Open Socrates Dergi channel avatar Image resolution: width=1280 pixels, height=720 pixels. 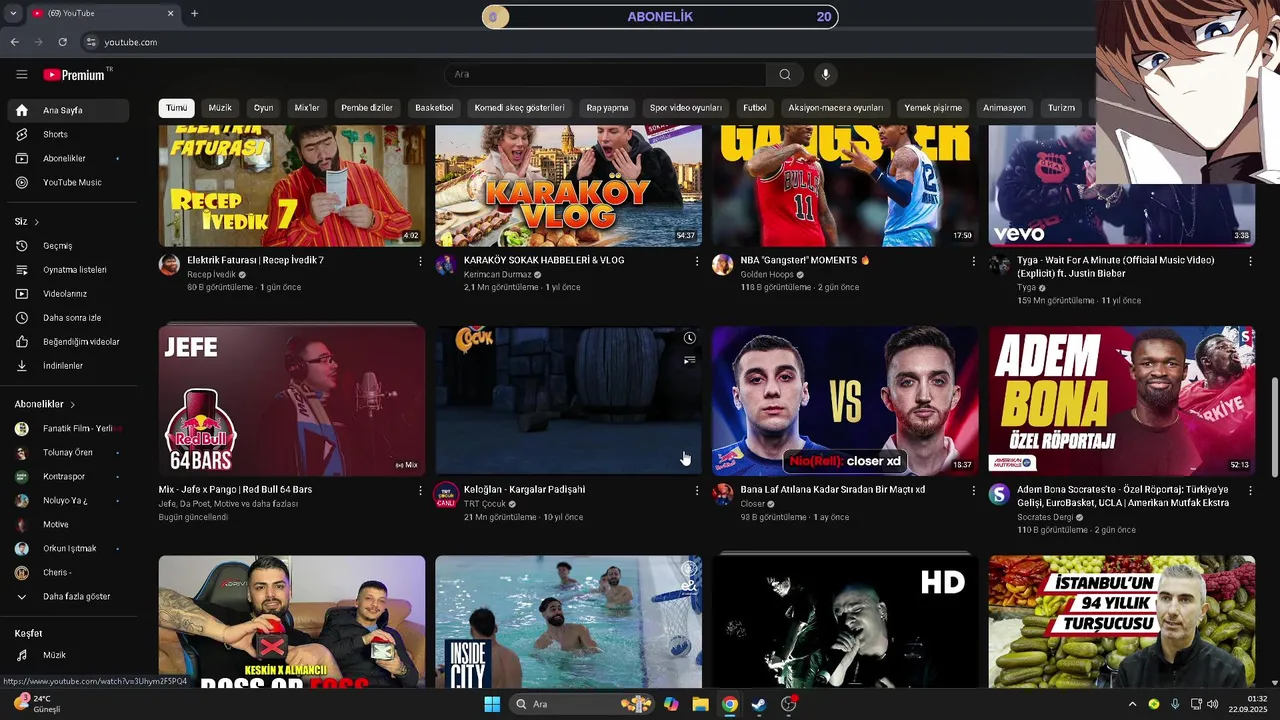(x=999, y=495)
